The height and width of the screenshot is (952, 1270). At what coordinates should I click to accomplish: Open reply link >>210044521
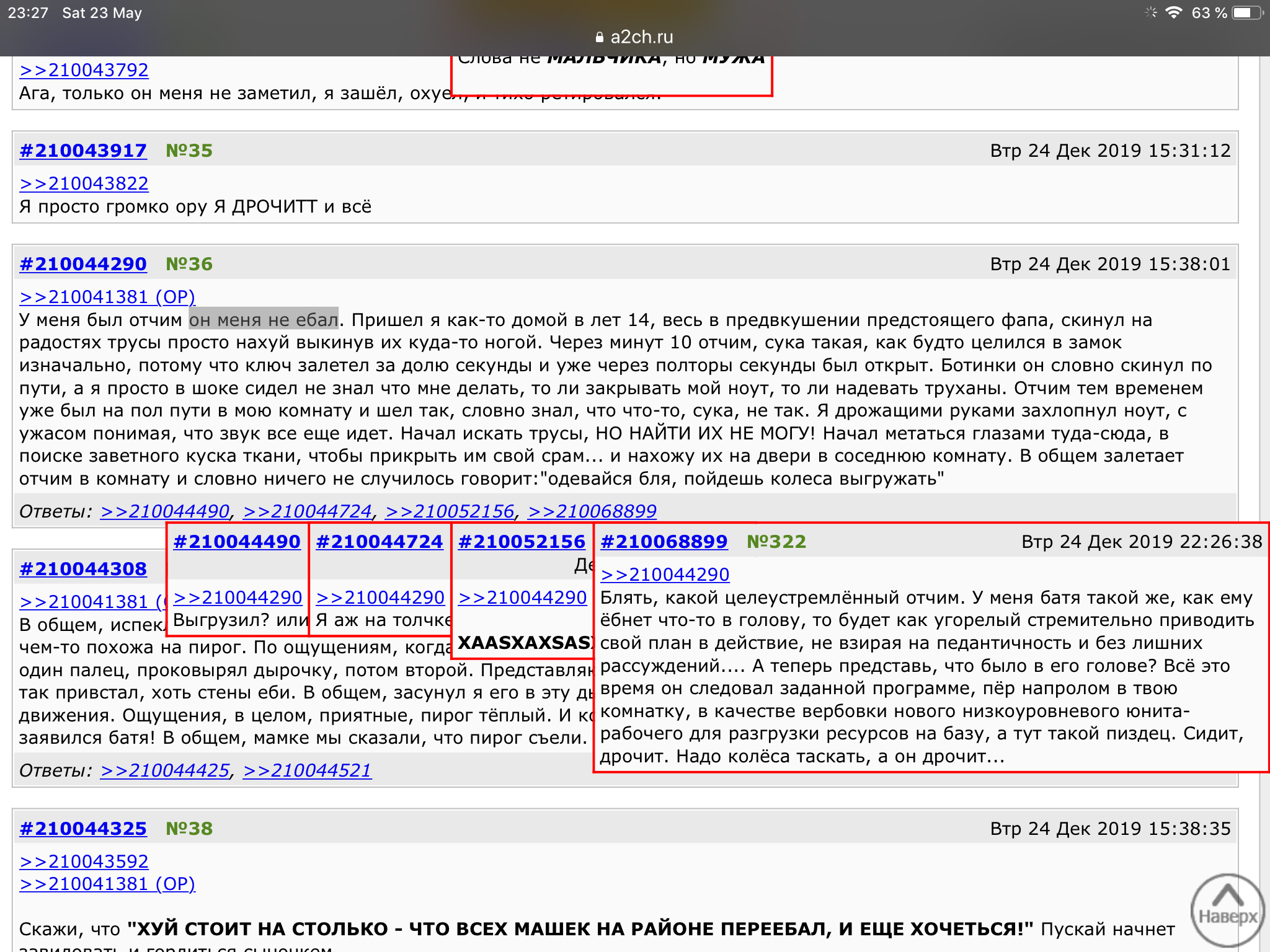307,770
